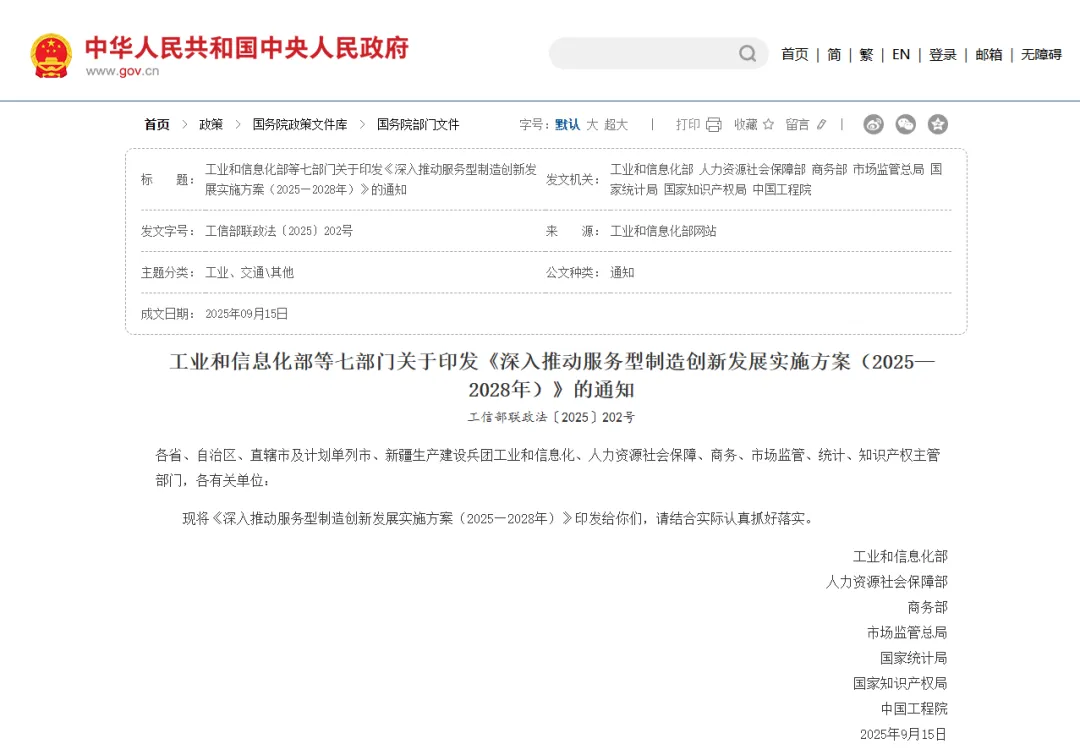Share the page via WeChat icon
This screenshot has width=1080, height=755.
pos(905,124)
